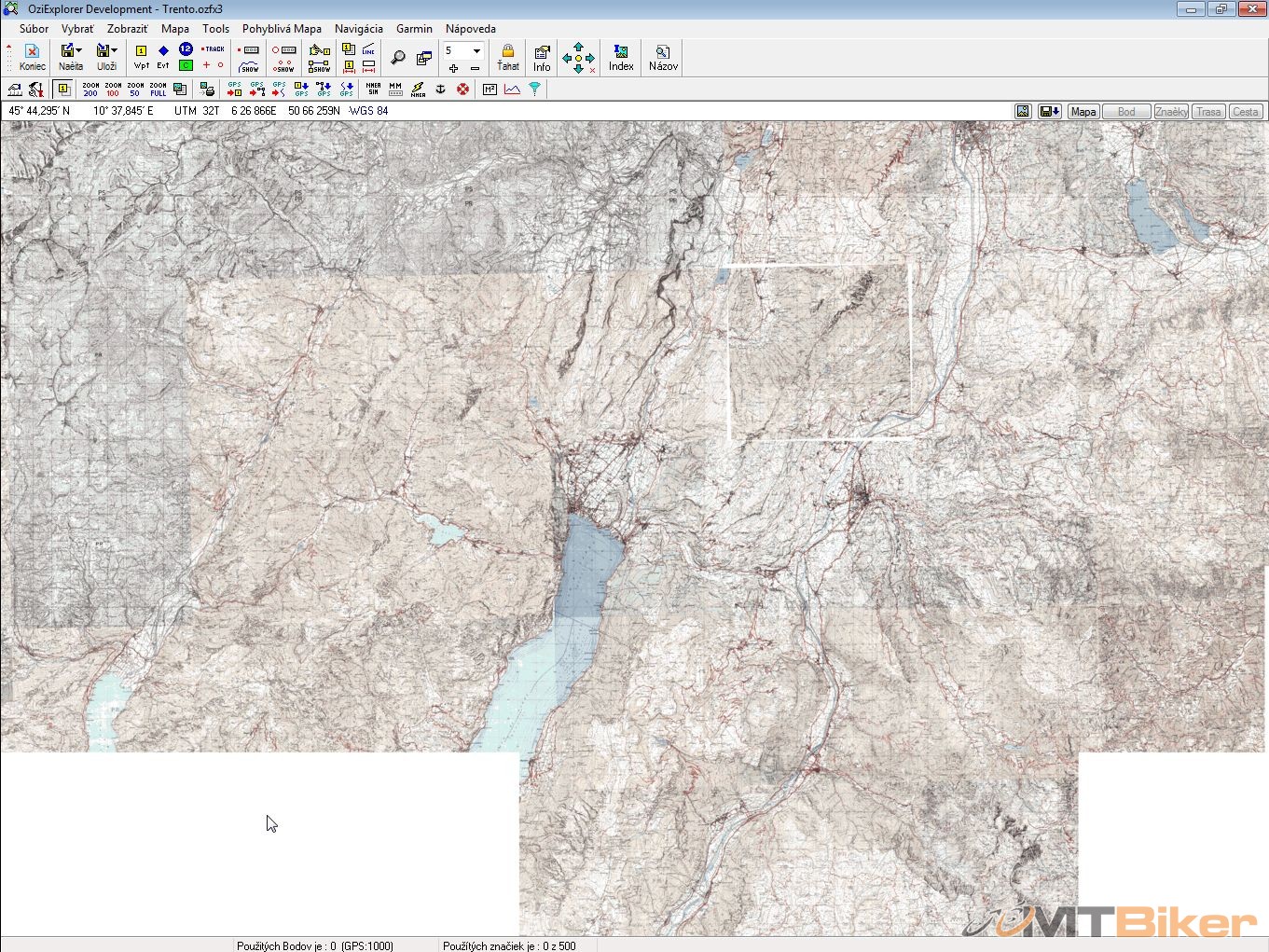Image resolution: width=1269 pixels, height=952 pixels.
Task: Open the Pohyblivá Mapa menu
Action: 282,29
